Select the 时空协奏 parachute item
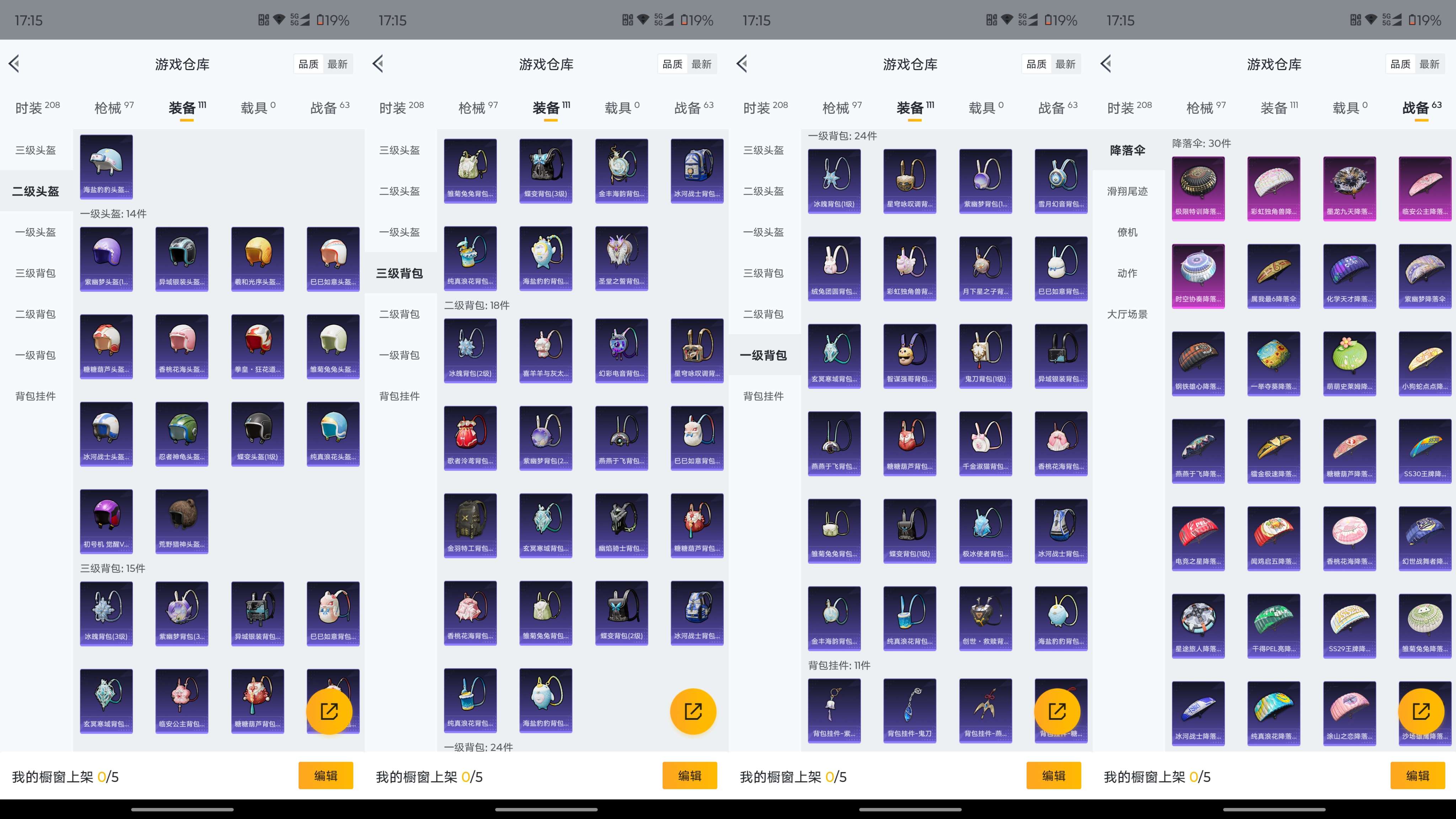The height and width of the screenshot is (819, 1456). coord(1198,277)
